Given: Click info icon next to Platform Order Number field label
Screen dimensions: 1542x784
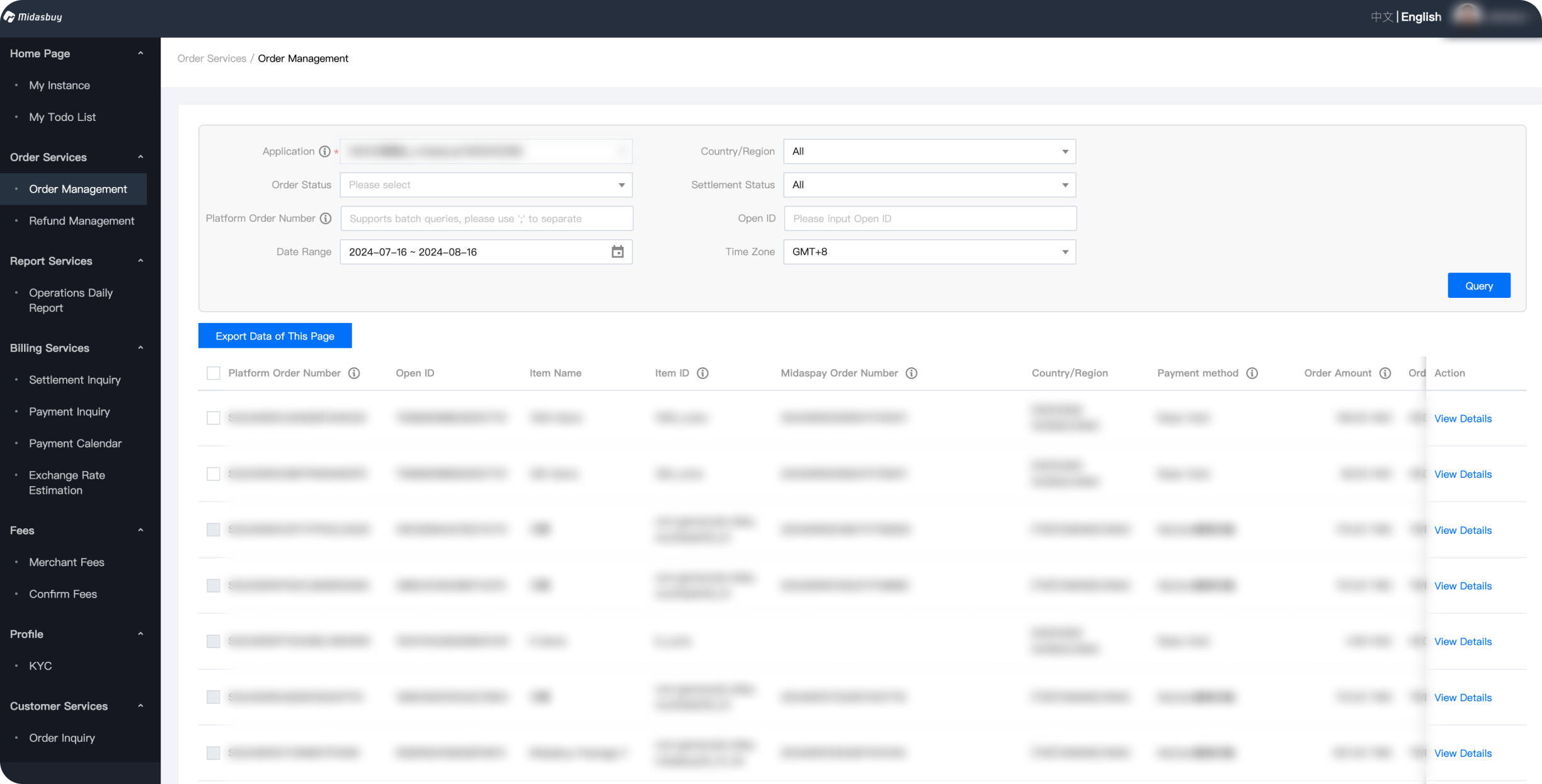Looking at the screenshot, I should [x=326, y=219].
